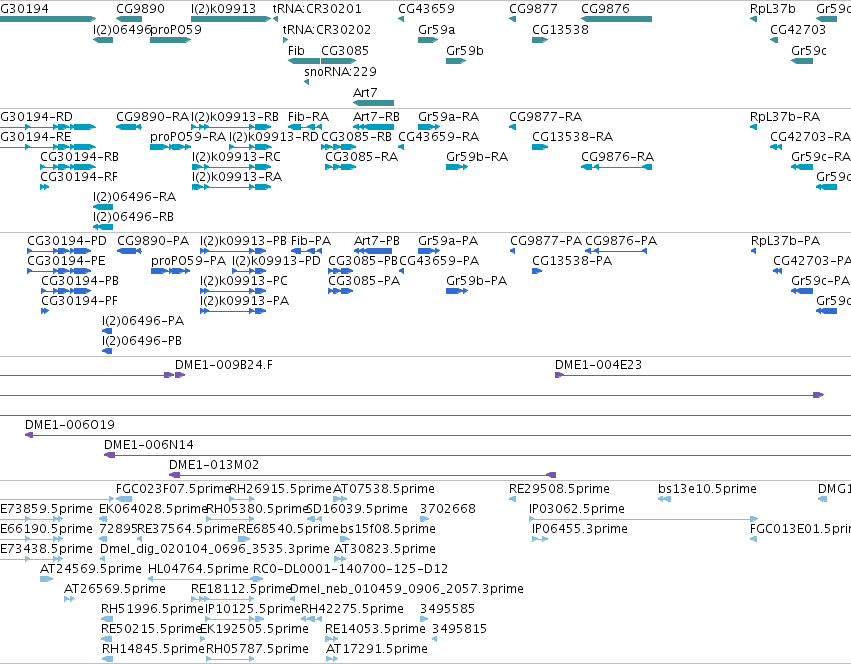Open transcript CG9890-RA
851x664 pixels.
tap(152, 117)
